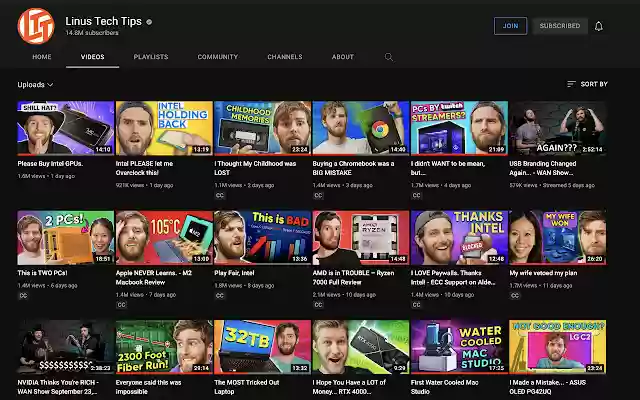Click the 'Linus Tech Tips' channel name
The image size is (640, 400).
click(x=103, y=21)
